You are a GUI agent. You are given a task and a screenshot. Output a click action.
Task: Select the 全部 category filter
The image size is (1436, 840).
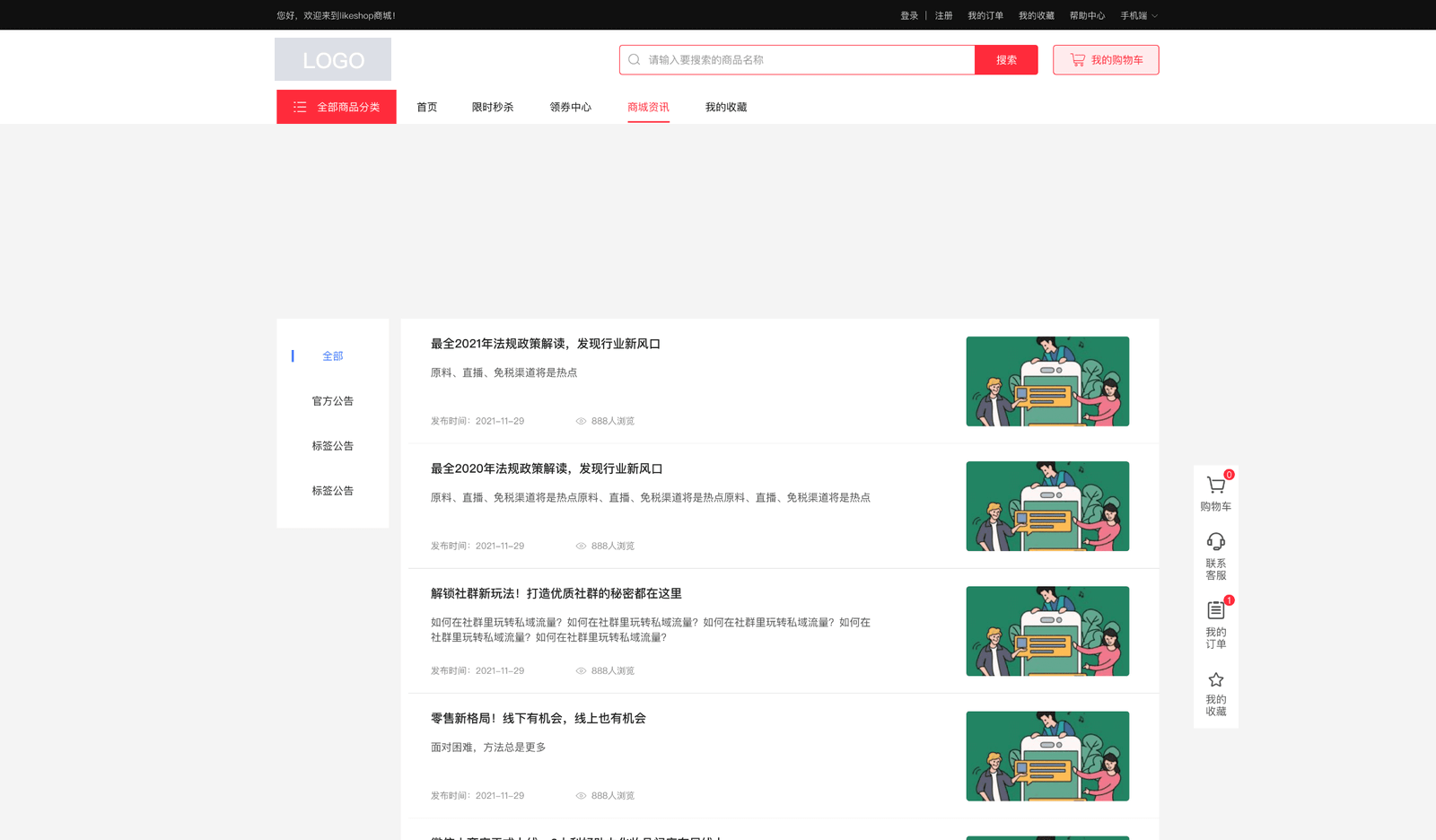(x=332, y=356)
